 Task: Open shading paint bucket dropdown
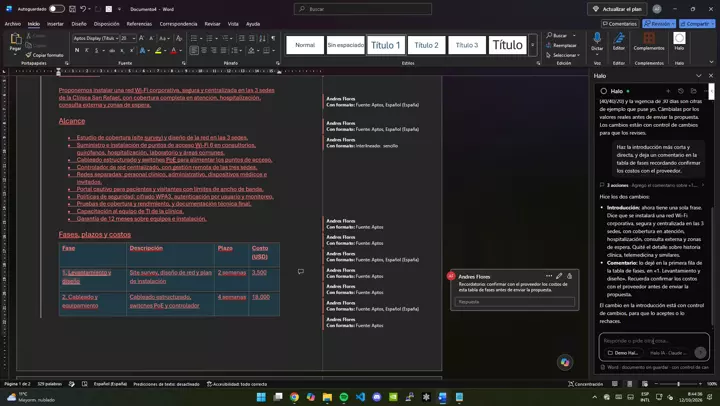(x=256, y=51)
